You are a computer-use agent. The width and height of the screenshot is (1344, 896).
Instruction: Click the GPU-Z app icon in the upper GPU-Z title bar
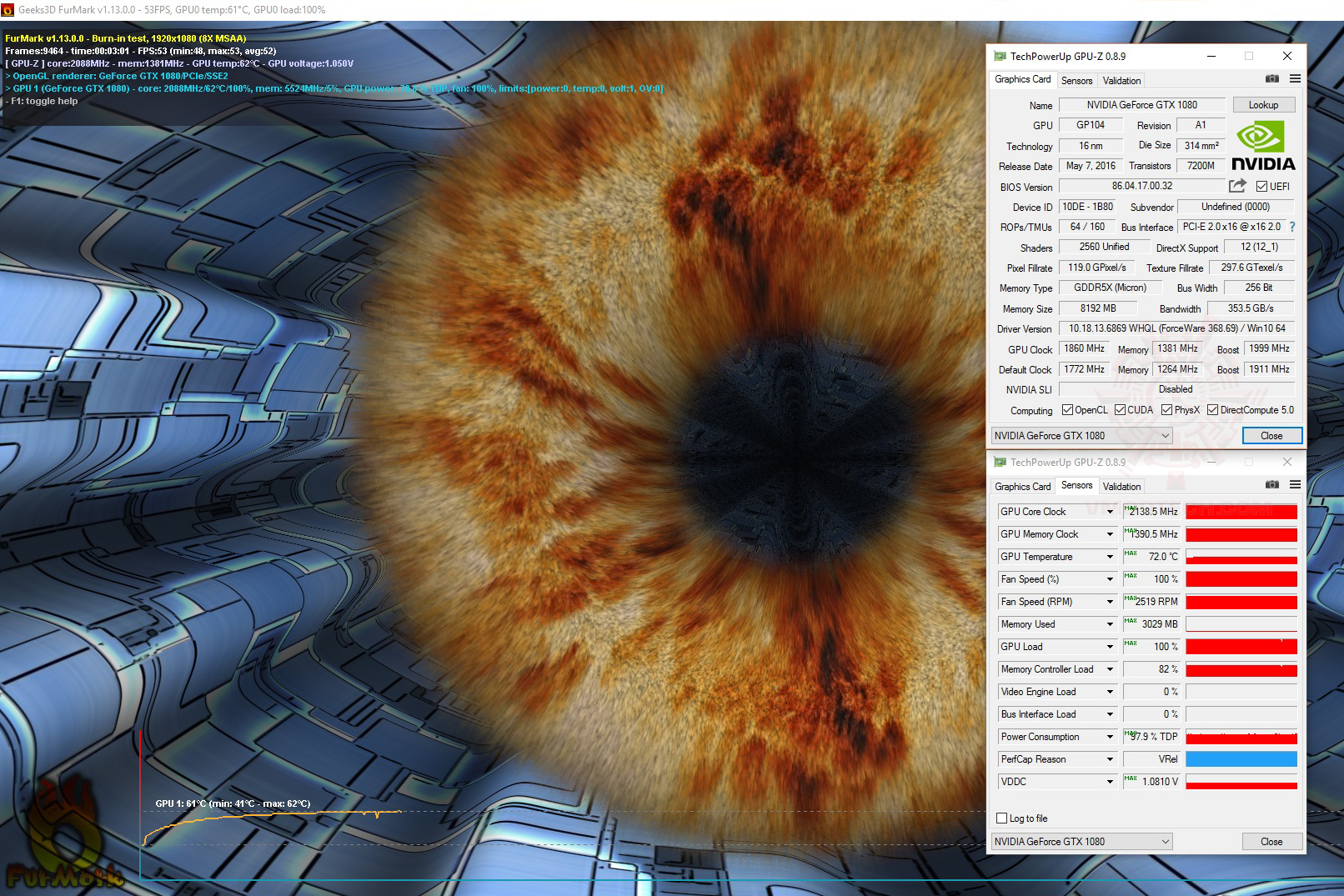click(x=1000, y=57)
